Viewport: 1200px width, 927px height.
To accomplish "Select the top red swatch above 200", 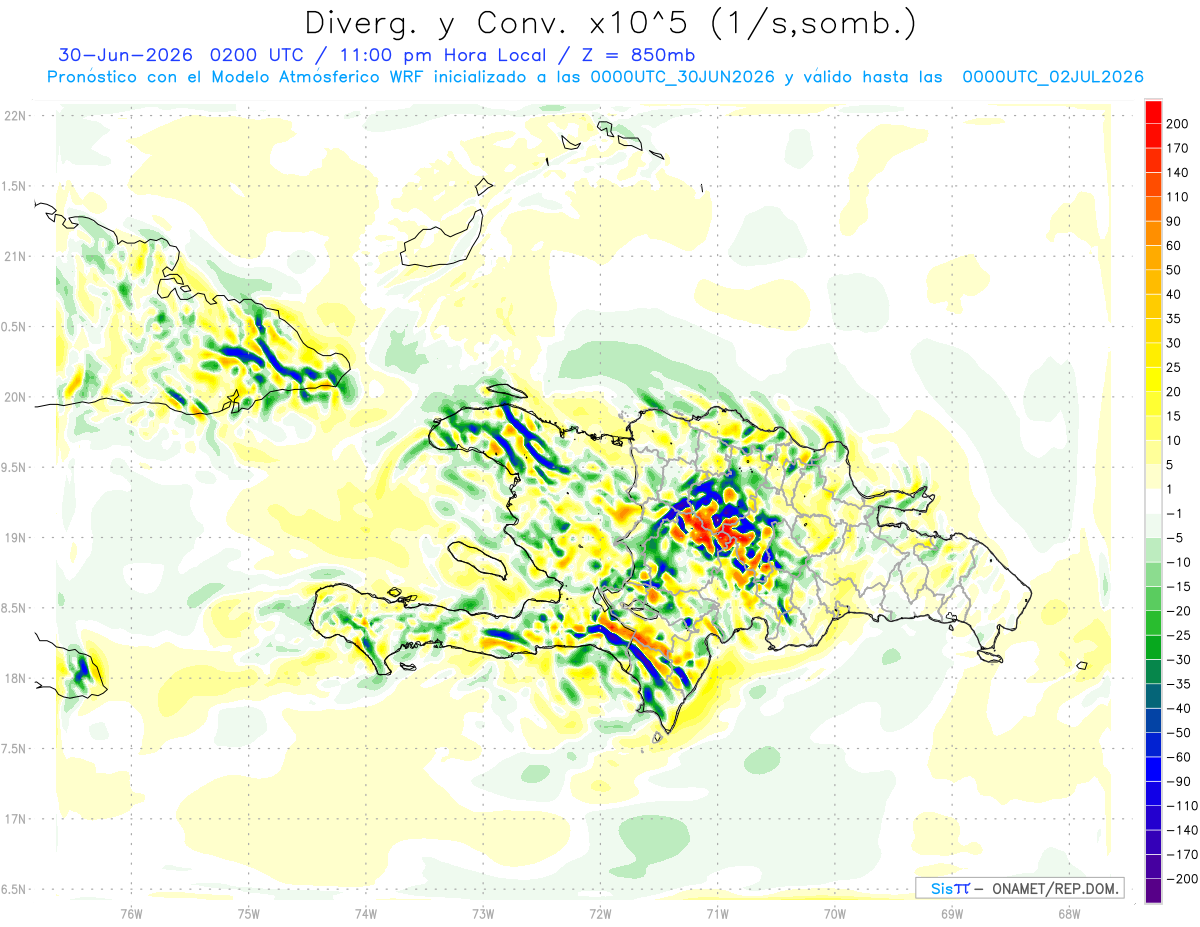I will pyautogui.click(x=1153, y=112).
